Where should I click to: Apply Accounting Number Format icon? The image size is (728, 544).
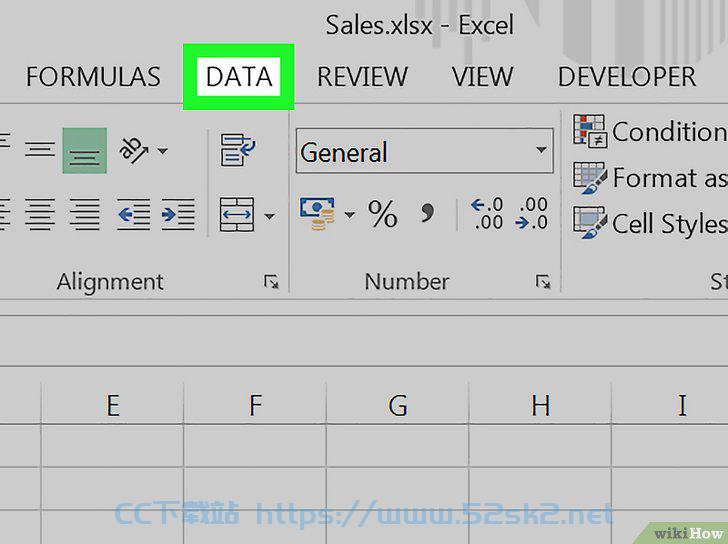pyautogui.click(x=318, y=214)
